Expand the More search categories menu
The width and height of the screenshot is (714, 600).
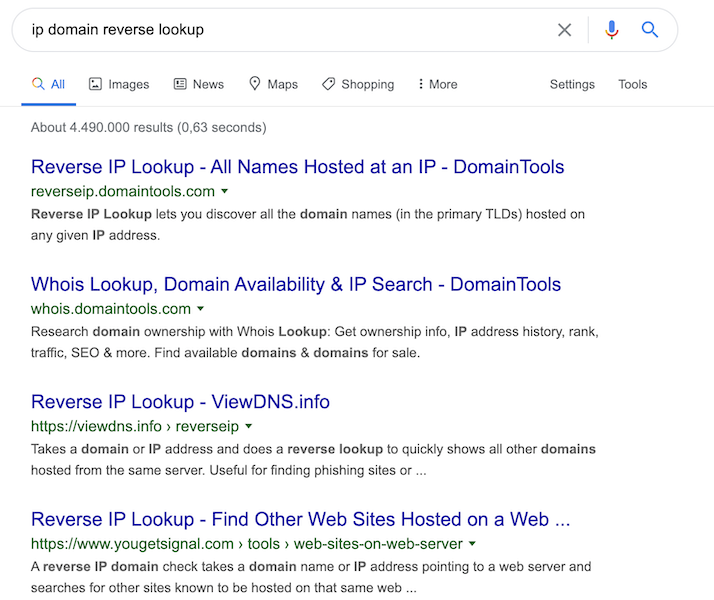[x=437, y=84]
